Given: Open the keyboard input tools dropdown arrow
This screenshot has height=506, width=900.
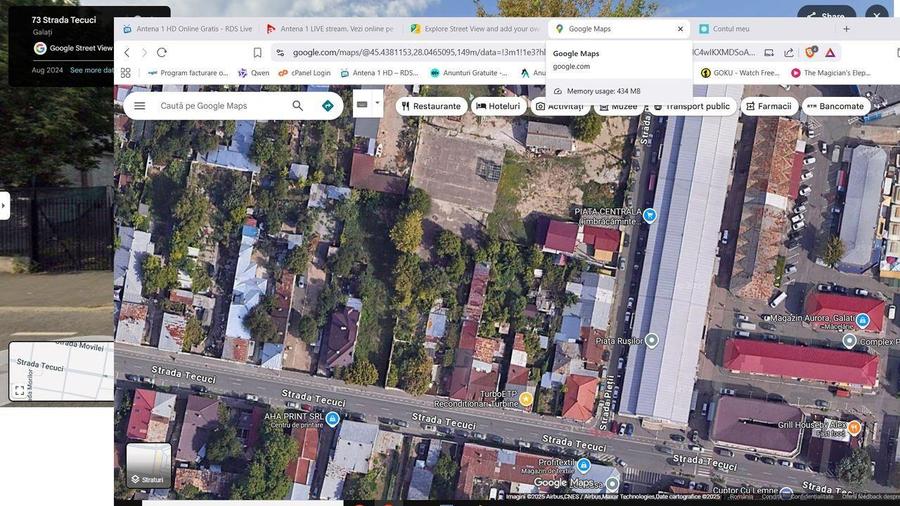Looking at the screenshot, I should 377,103.
